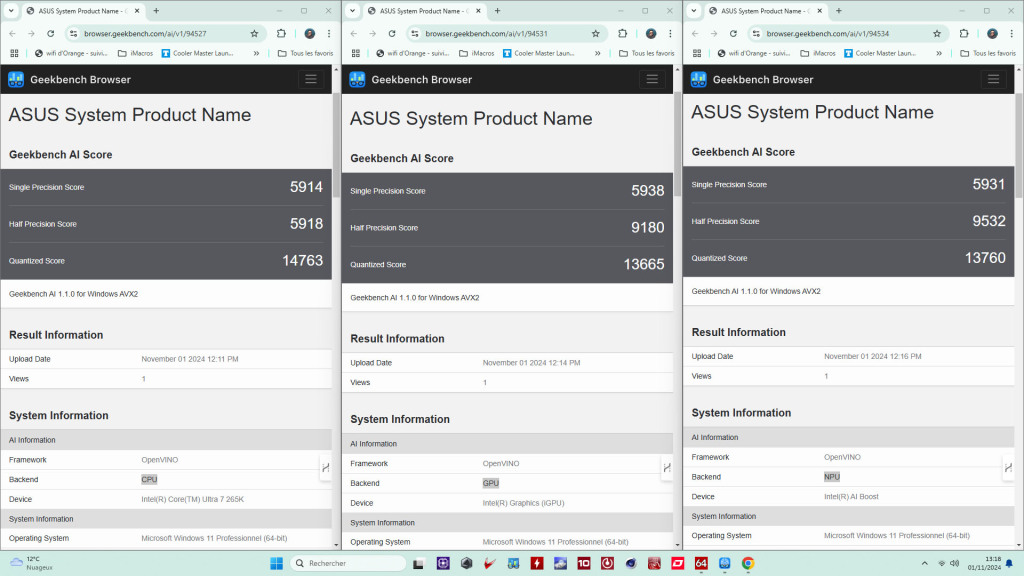Open the profile avatar in the 94534 window
Image resolution: width=1024 pixels, height=576 pixels.
(x=993, y=33)
